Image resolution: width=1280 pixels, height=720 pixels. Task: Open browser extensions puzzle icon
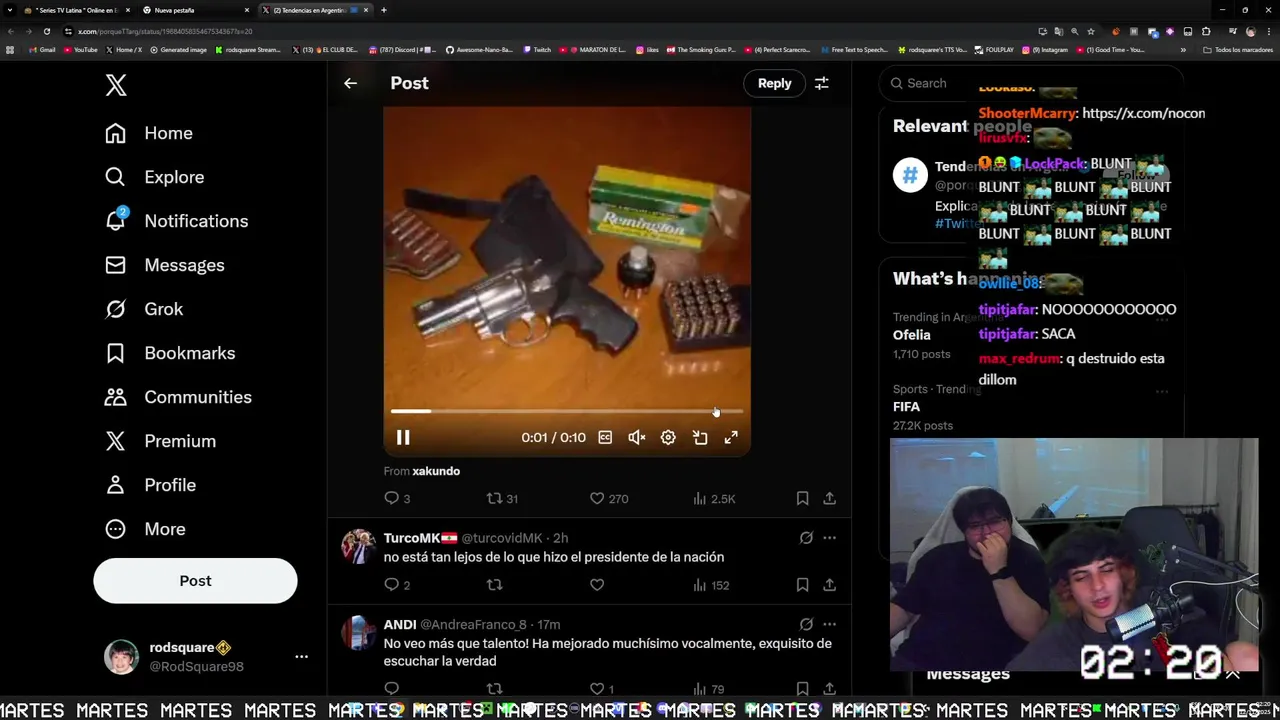click(1205, 31)
